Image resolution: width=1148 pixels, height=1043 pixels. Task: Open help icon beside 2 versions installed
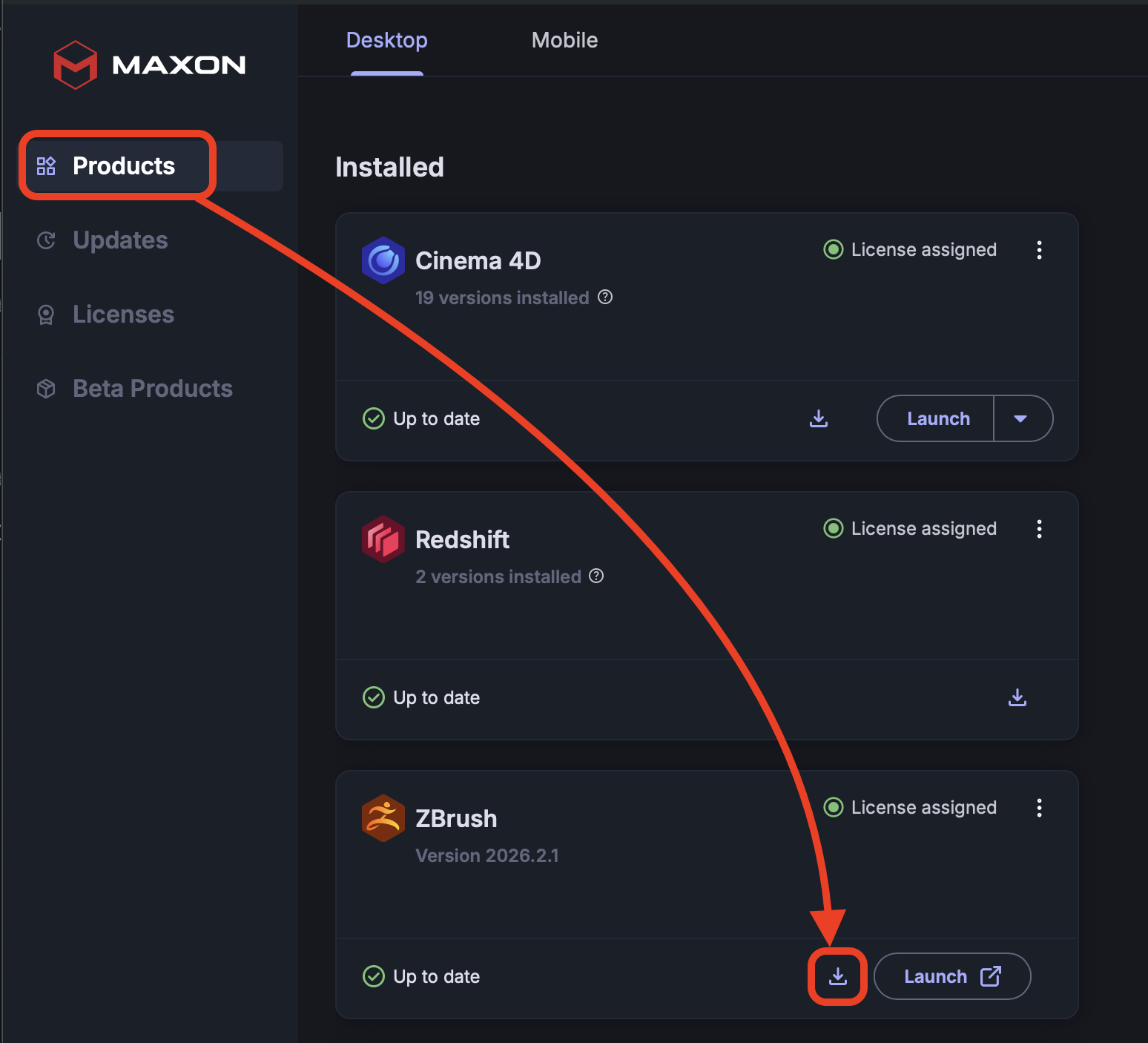(596, 576)
